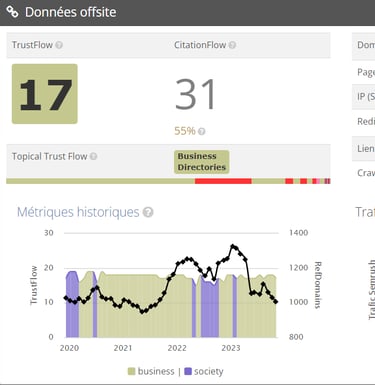Click the 30 value on left axis

(49, 233)
